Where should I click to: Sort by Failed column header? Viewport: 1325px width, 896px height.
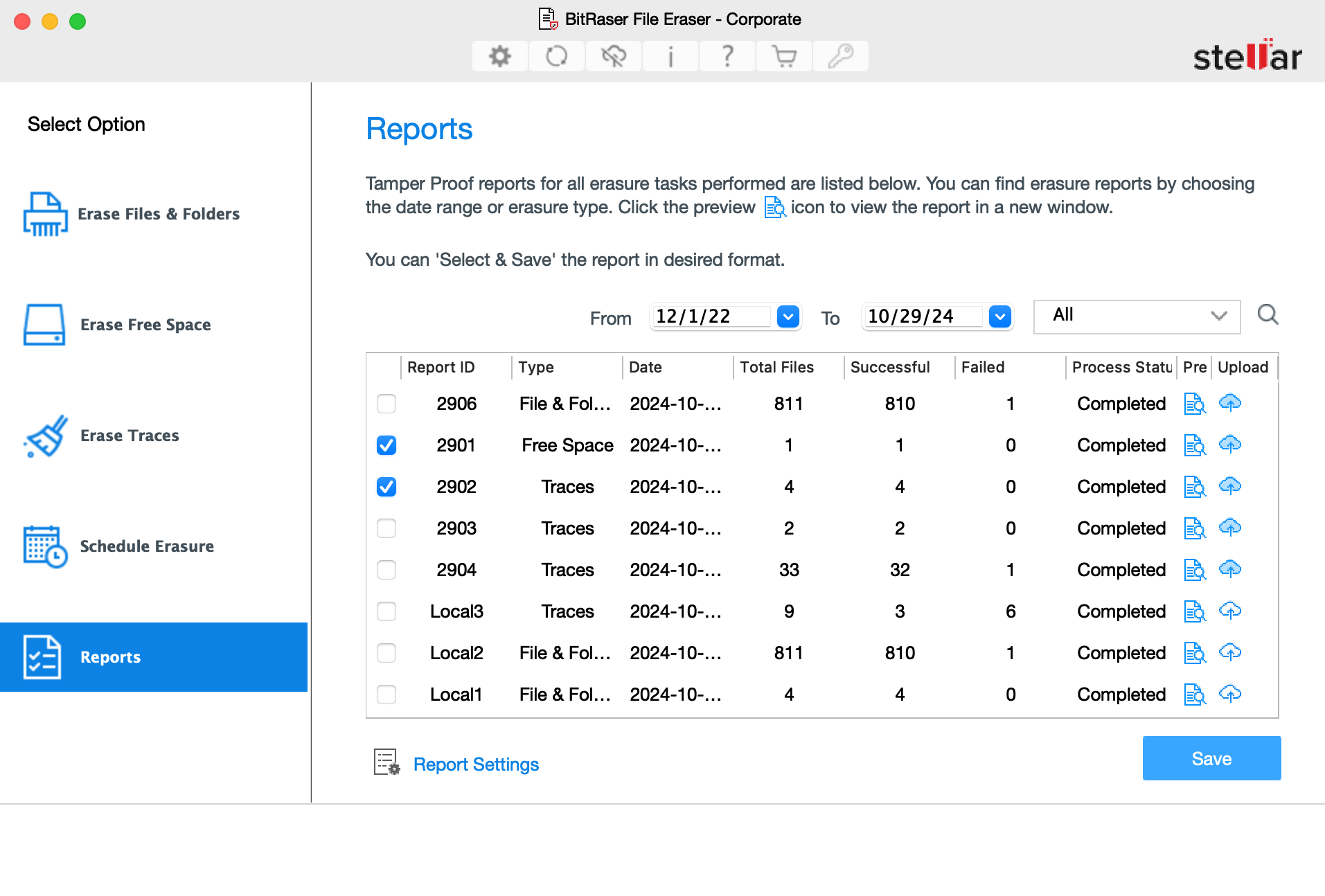1010,367
